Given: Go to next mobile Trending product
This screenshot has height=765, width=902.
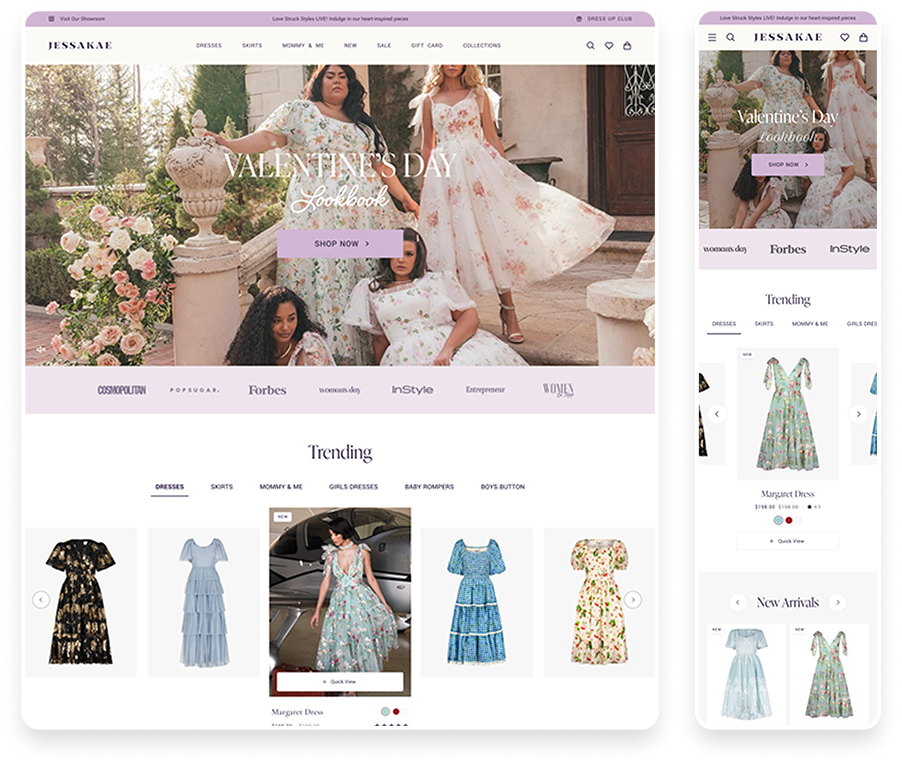Looking at the screenshot, I should 858,414.
